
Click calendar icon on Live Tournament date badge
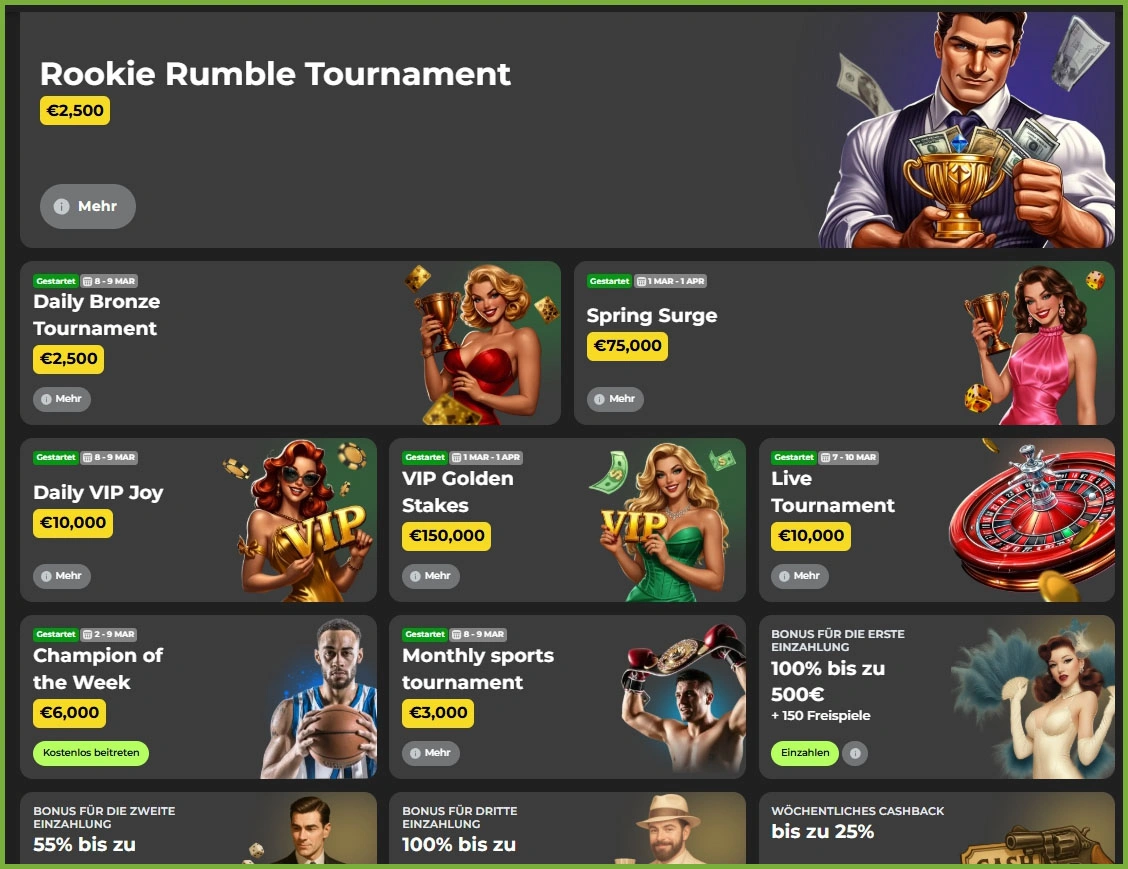coord(825,458)
